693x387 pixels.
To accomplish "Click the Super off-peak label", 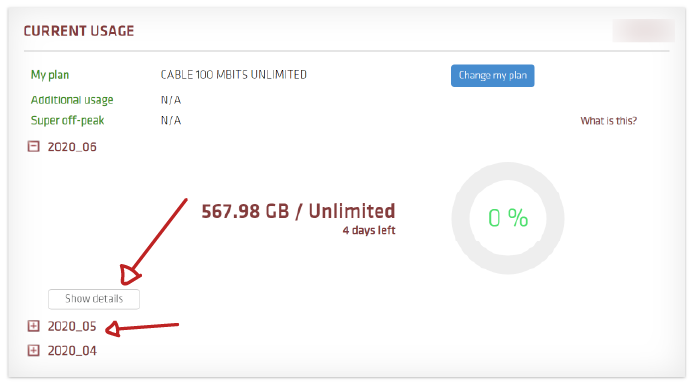I will pyautogui.click(x=68, y=120).
